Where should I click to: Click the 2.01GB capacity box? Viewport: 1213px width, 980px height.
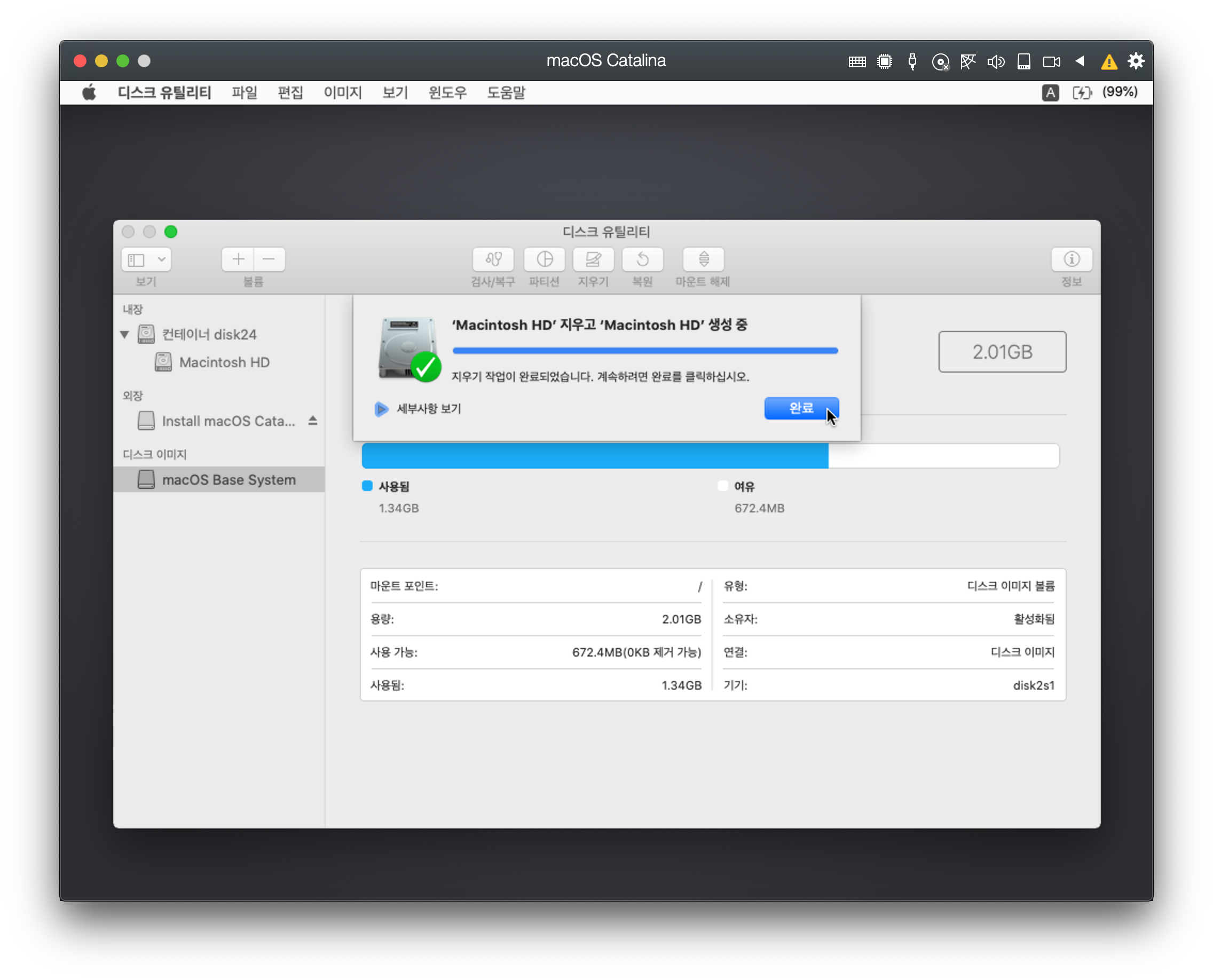coord(1002,352)
